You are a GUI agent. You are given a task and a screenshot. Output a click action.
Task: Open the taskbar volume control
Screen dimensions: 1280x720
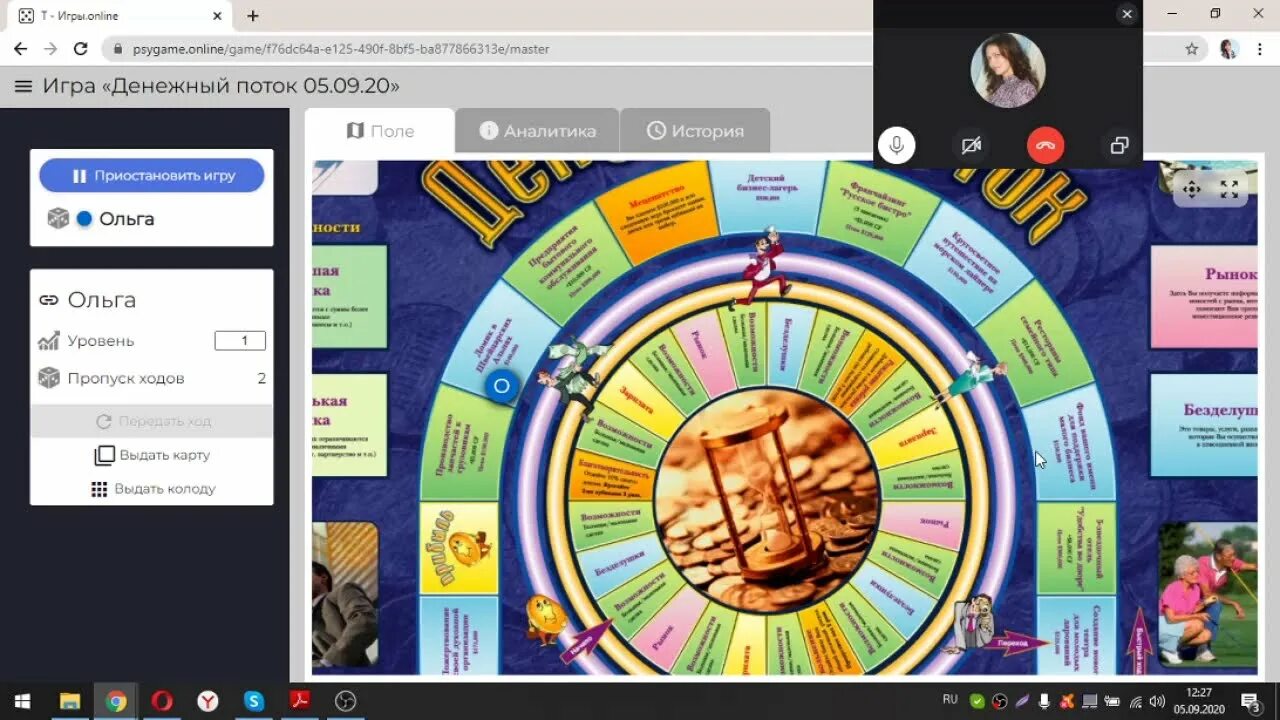click(1157, 701)
